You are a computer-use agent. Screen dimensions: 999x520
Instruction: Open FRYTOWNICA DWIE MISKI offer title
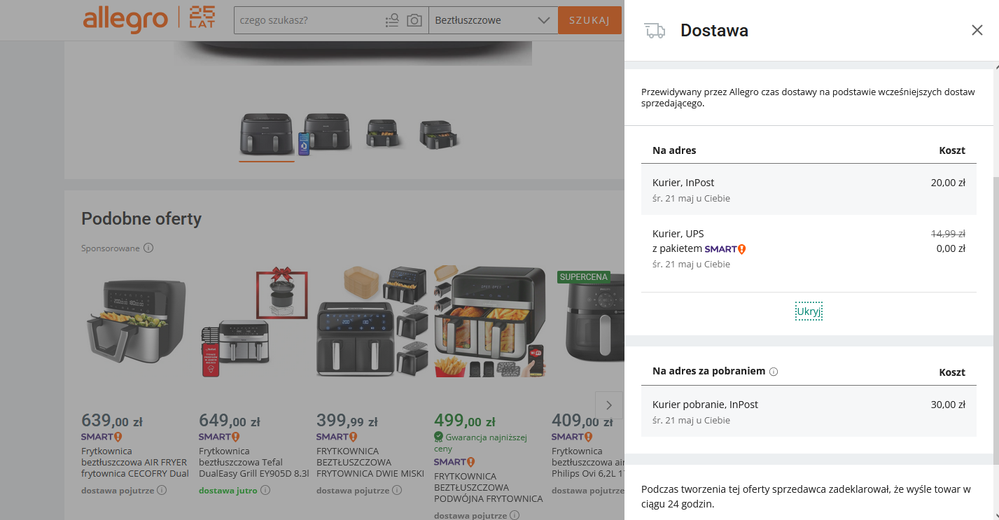point(370,463)
